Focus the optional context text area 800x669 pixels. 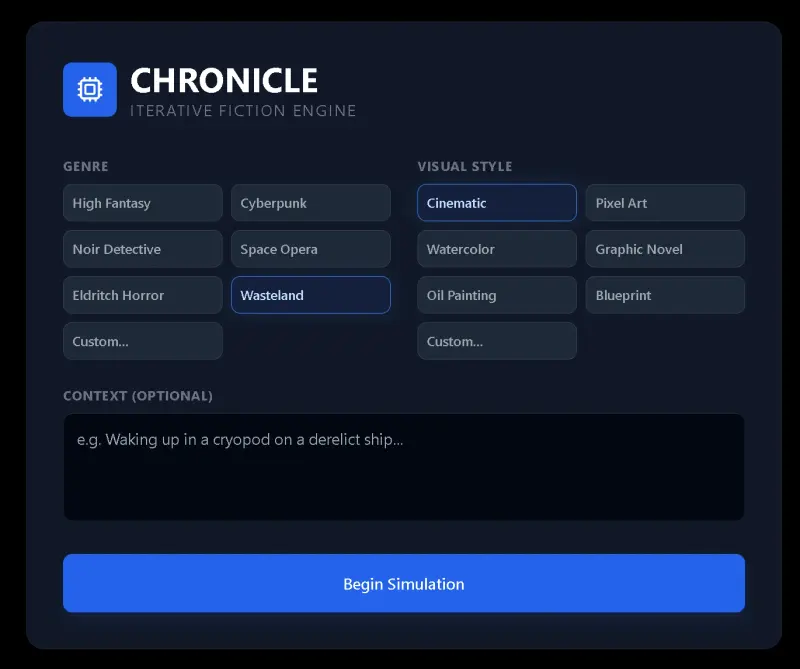pyautogui.click(x=404, y=467)
